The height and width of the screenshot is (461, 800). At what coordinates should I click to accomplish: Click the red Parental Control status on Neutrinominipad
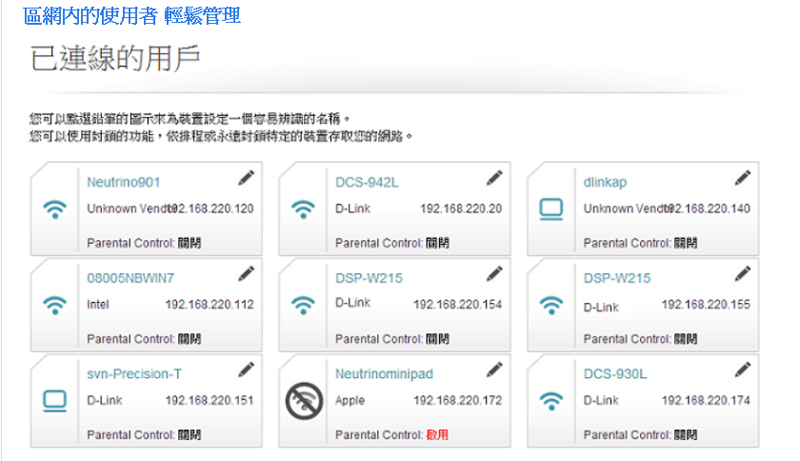(x=437, y=435)
